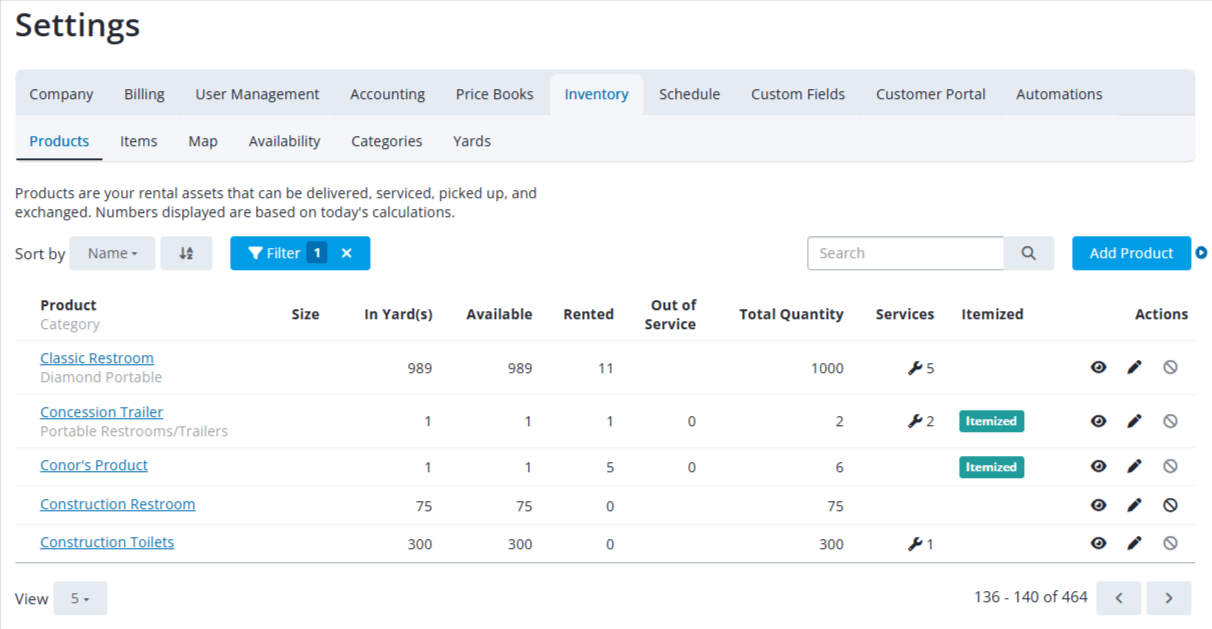Toggle sort direction with the A-Z icon

(186, 253)
